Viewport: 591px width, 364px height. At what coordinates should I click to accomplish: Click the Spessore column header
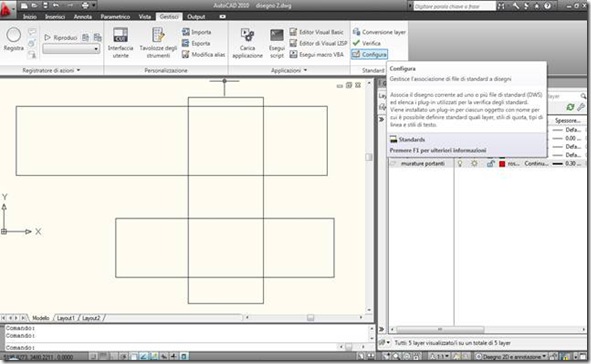click(568, 121)
